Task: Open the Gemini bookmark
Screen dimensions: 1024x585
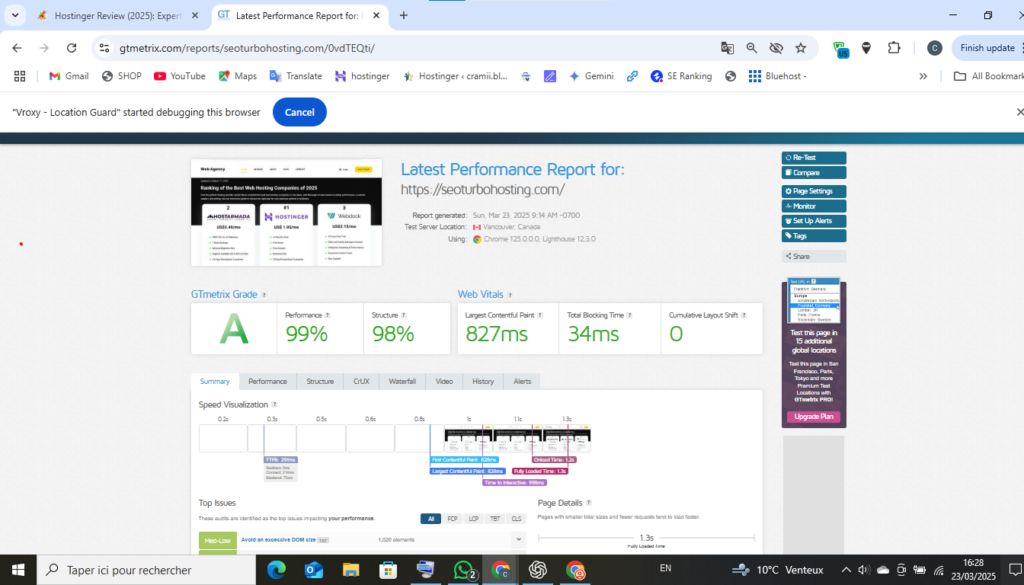Action: click(591, 76)
